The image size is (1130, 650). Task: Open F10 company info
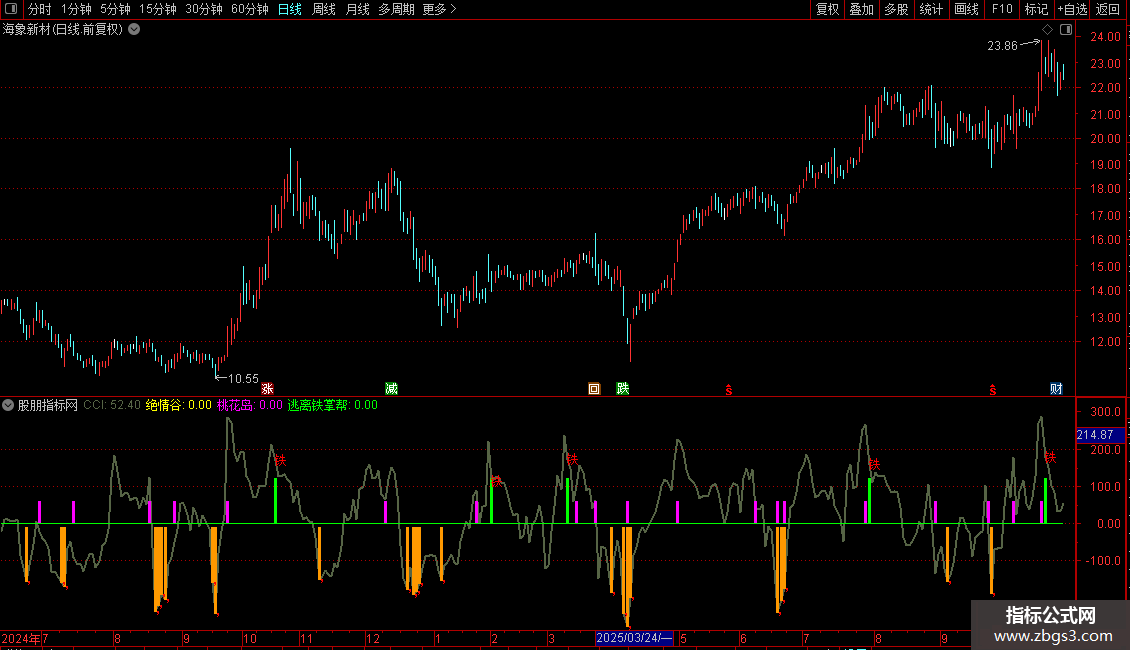tap(1002, 9)
